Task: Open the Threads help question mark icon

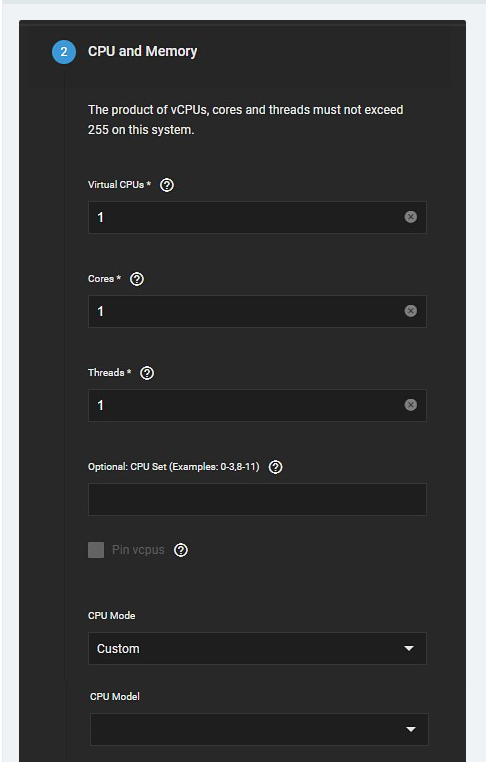Action: click(147, 373)
